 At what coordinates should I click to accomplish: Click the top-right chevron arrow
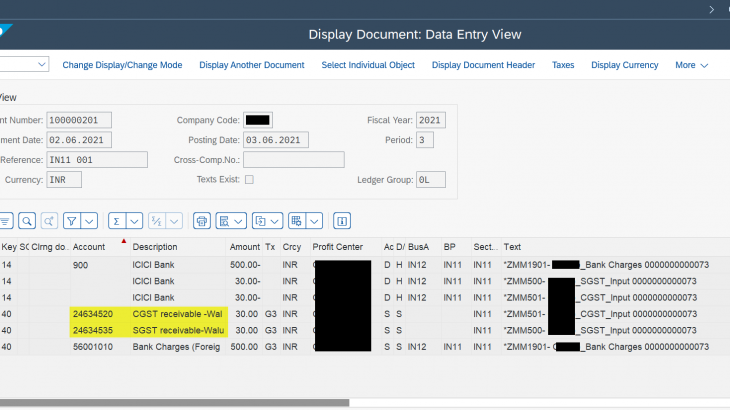(711, 9)
